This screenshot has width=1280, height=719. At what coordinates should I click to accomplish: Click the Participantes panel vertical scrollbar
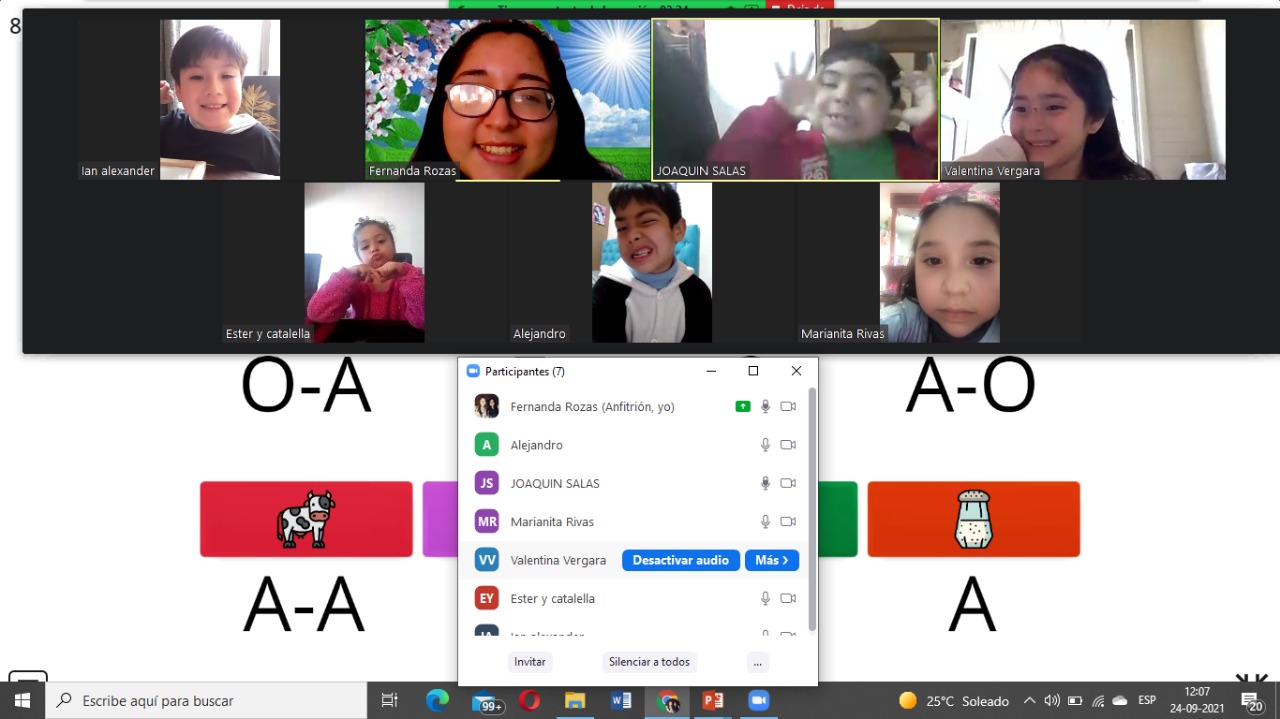[x=812, y=510]
